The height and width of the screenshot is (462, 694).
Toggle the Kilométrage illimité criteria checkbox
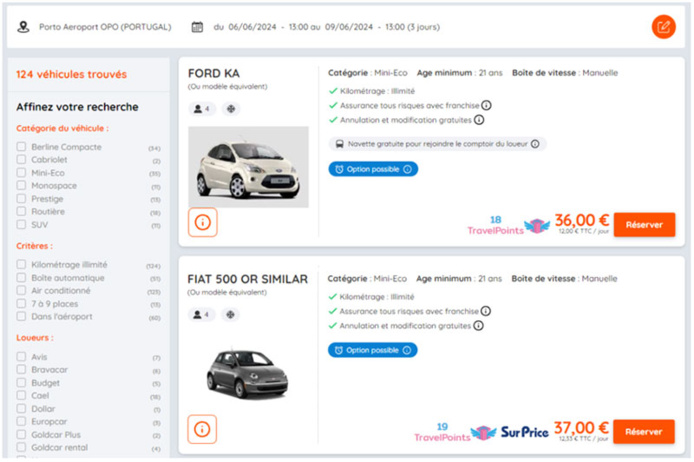[x=21, y=265]
